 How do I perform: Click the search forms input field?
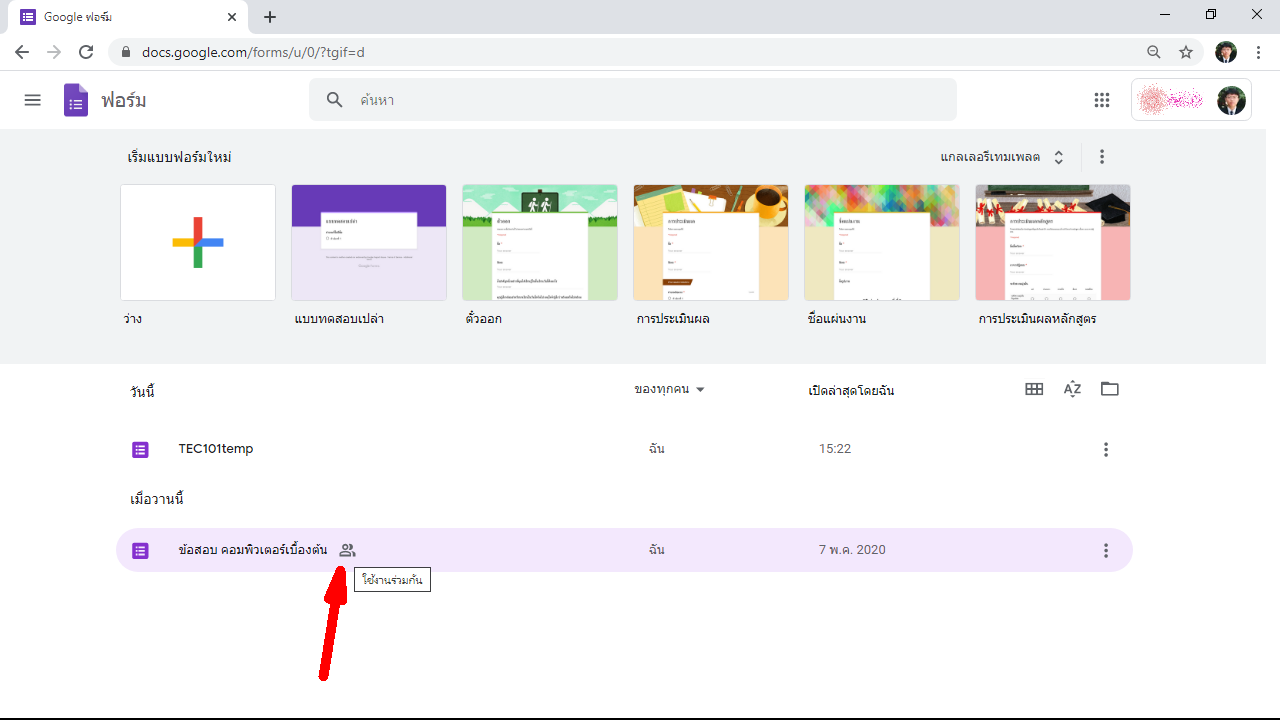tap(640, 100)
